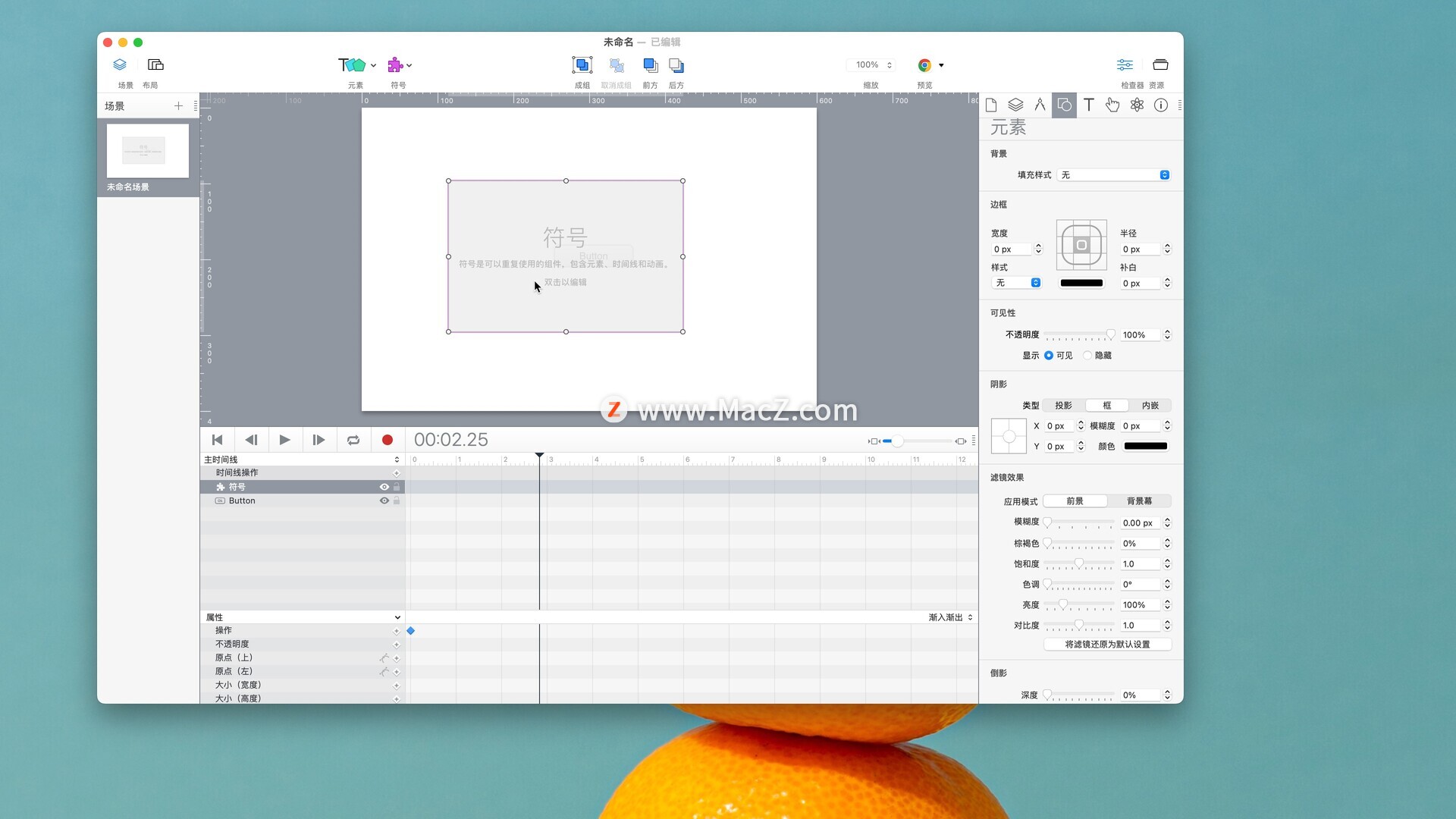The height and width of the screenshot is (819, 1456).
Task: Open border 样式 dropdown
Action: pyautogui.click(x=1016, y=283)
